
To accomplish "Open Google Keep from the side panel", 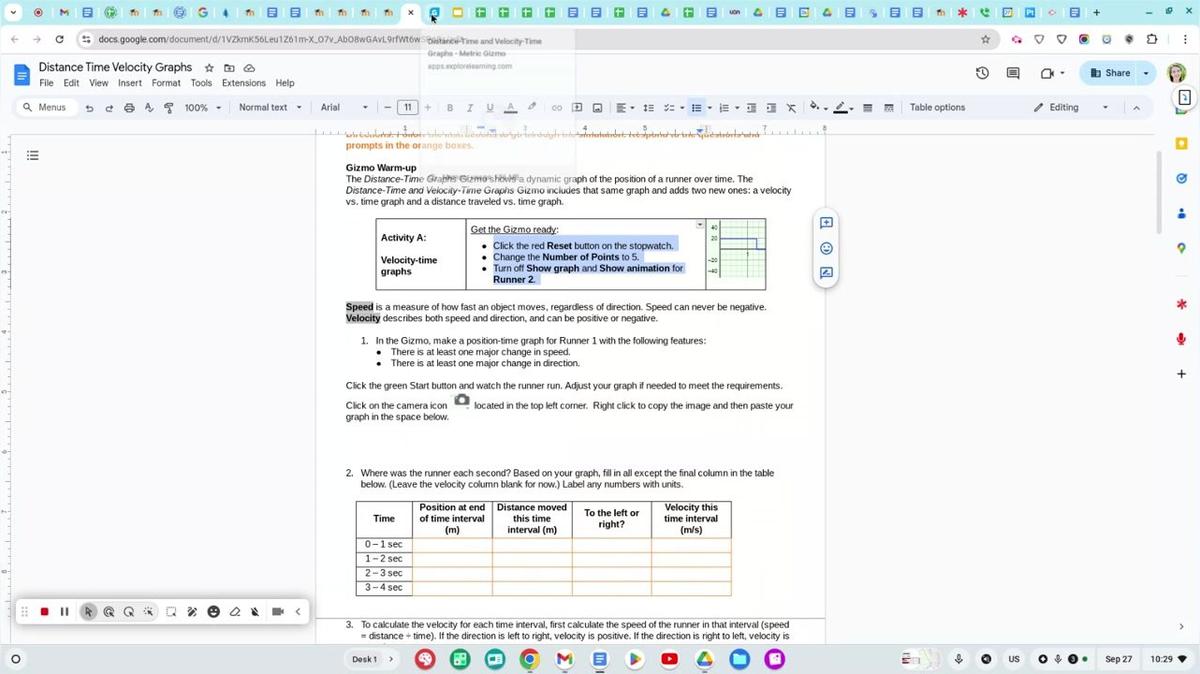I will pyautogui.click(x=1181, y=144).
